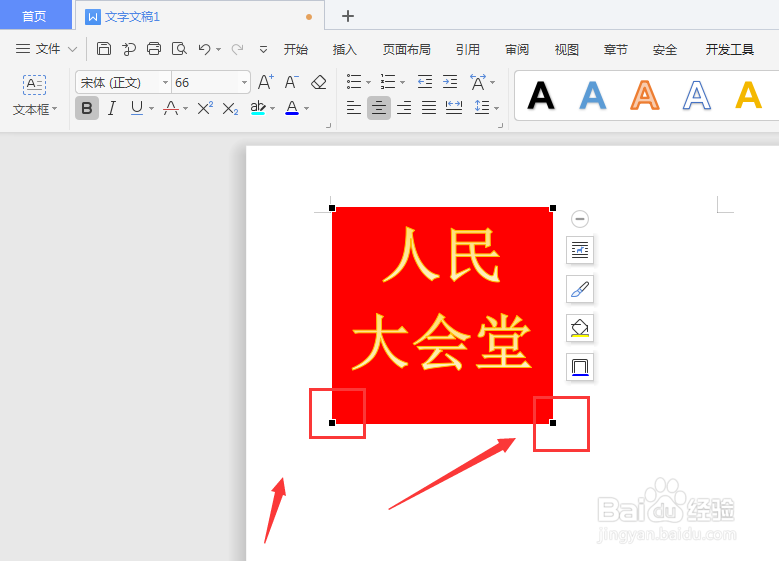The height and width of the screenshot is (561, 779).
Task: Click the numbered list icon
Action: (x=388, y=81)
